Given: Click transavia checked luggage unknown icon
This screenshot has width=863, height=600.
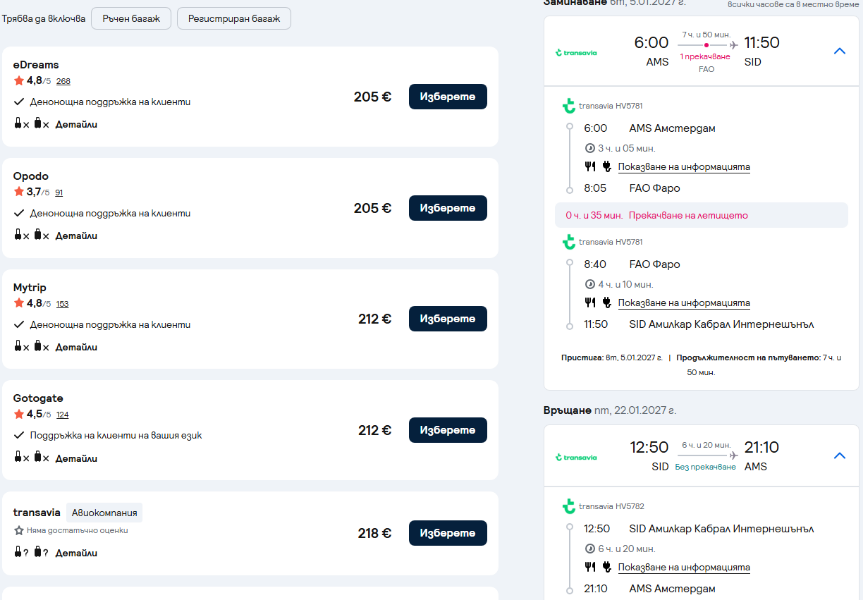Looking at the screenshot, I should click(x=37, y=552).
